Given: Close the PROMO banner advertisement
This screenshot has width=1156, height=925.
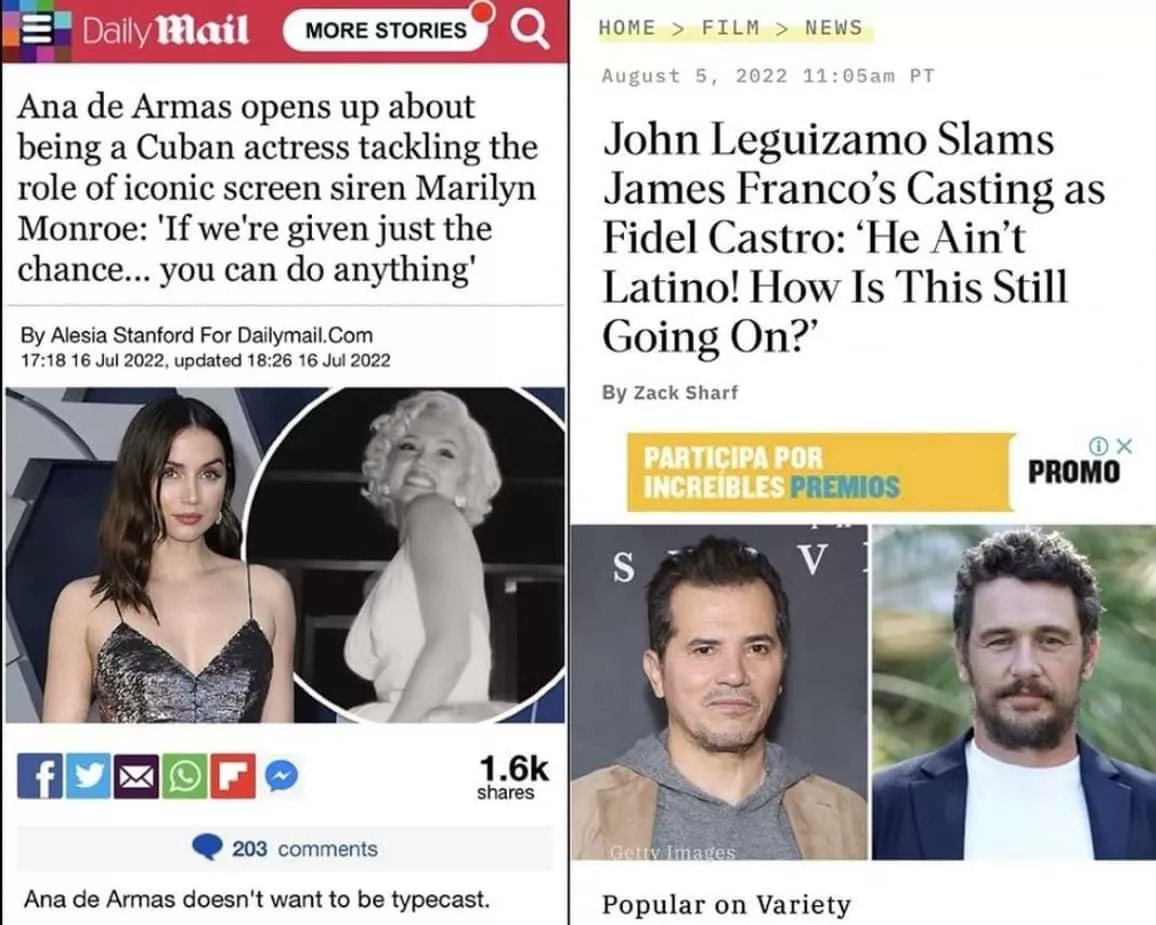Looking at the screenshot, I should (1123, 446).
